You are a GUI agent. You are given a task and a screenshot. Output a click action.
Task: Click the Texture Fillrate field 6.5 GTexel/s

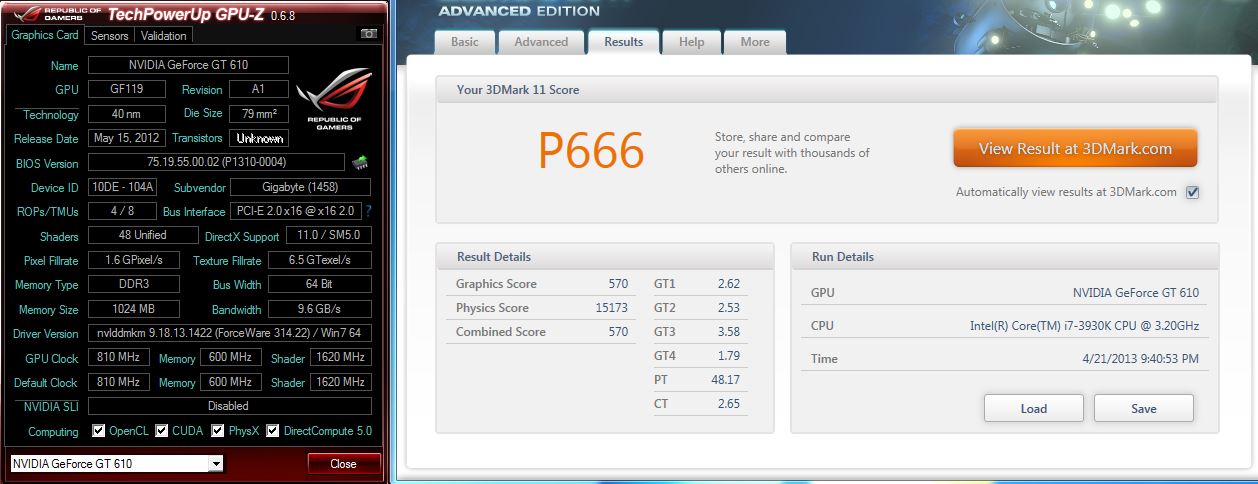319,260
